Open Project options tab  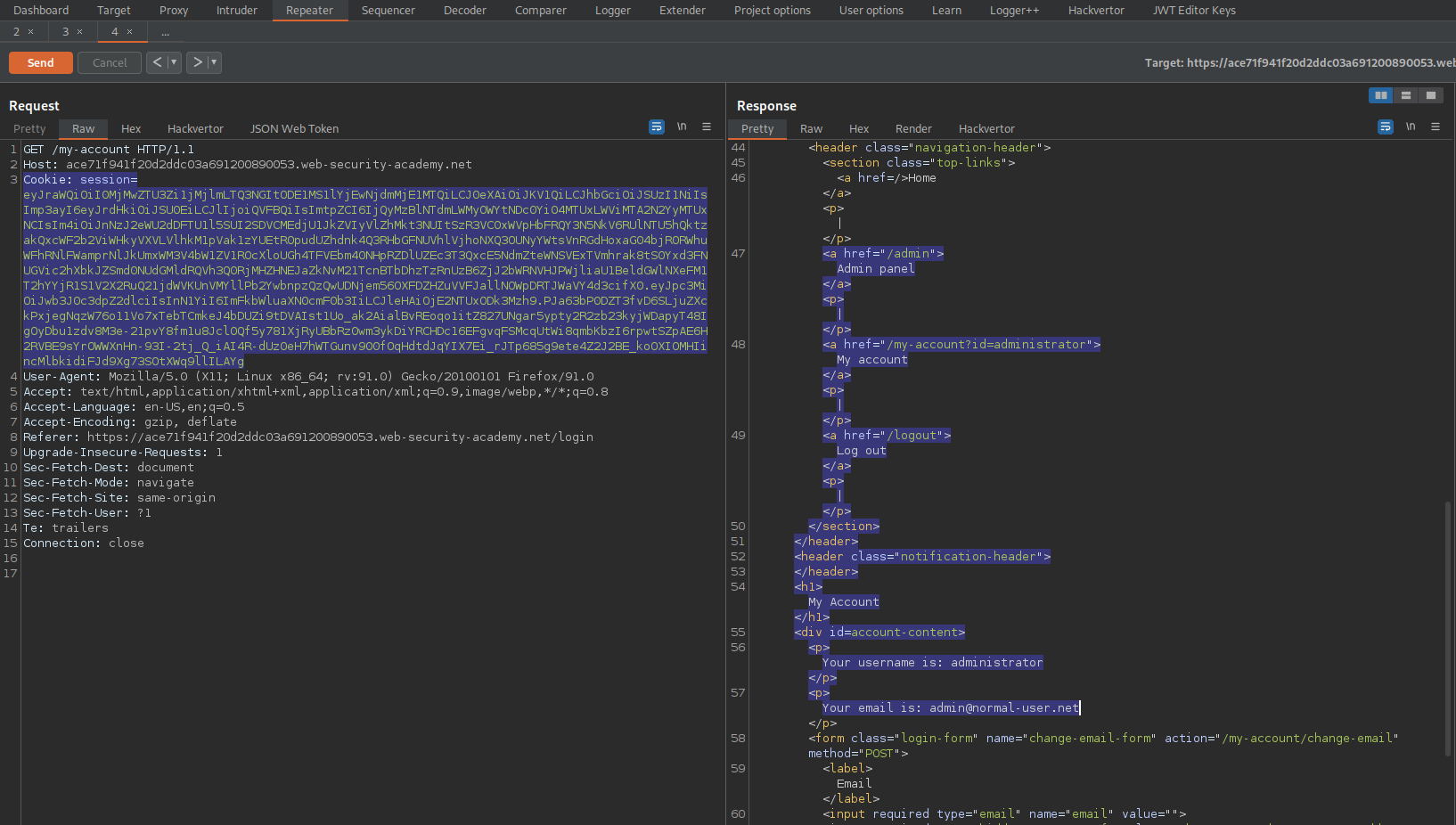point(773,11)
